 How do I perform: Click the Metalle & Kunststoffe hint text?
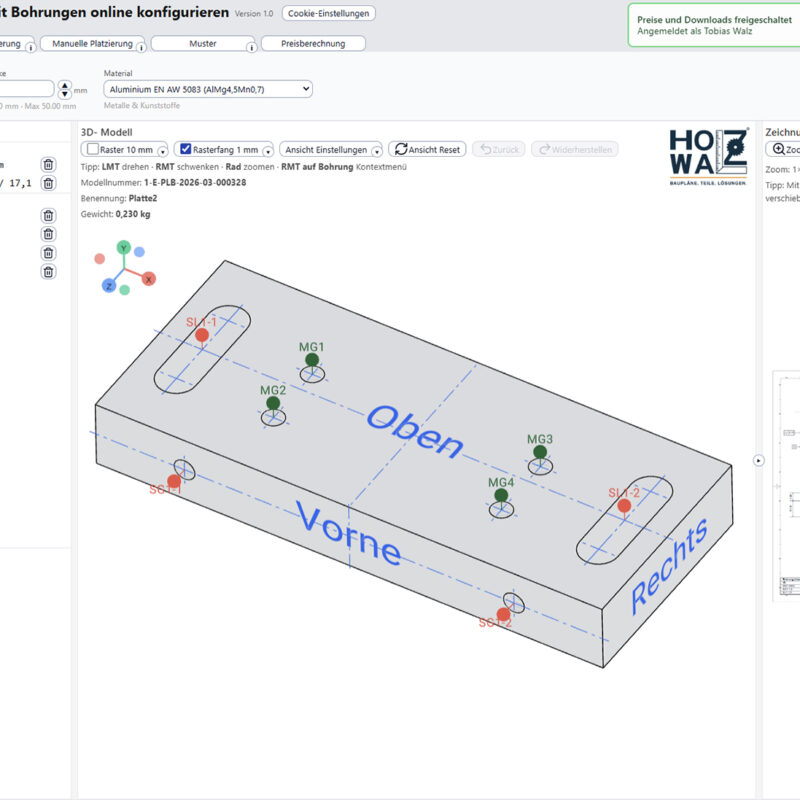142,106
